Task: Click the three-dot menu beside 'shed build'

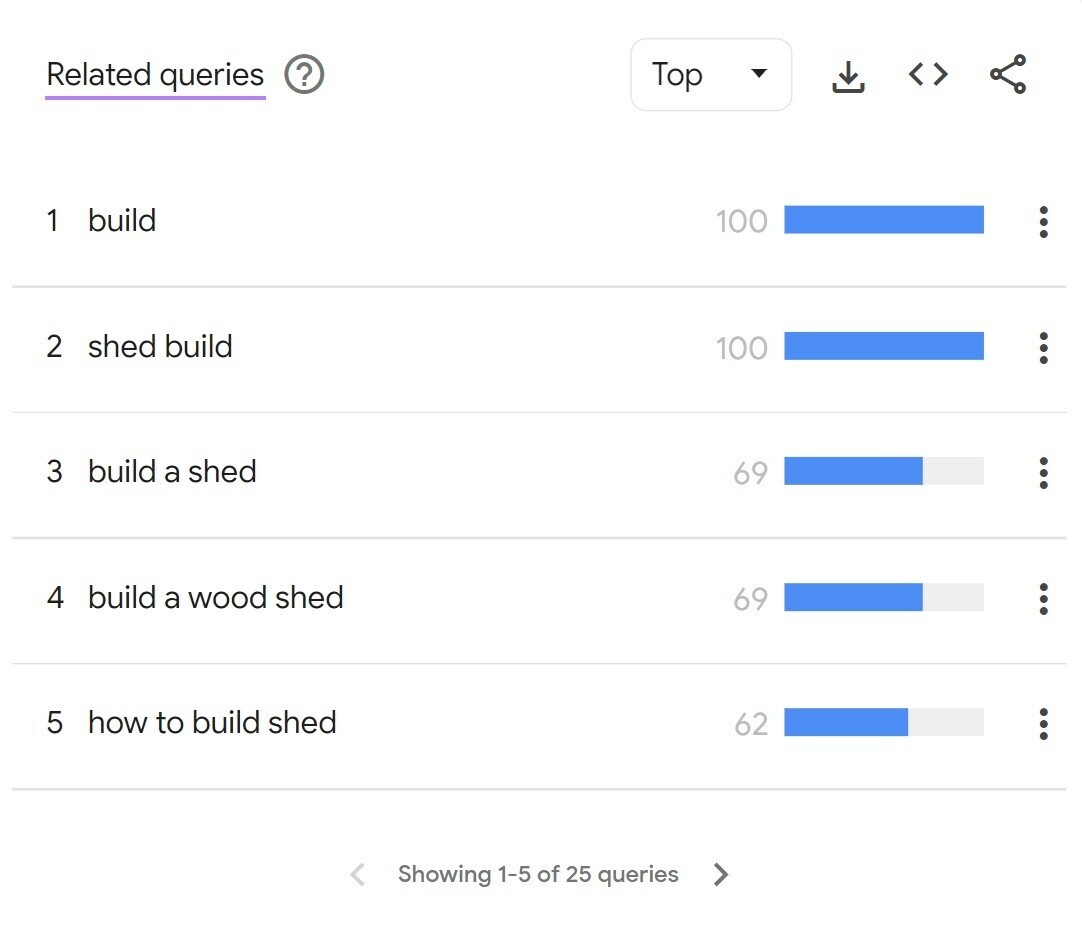Action: pos(1043,347)
